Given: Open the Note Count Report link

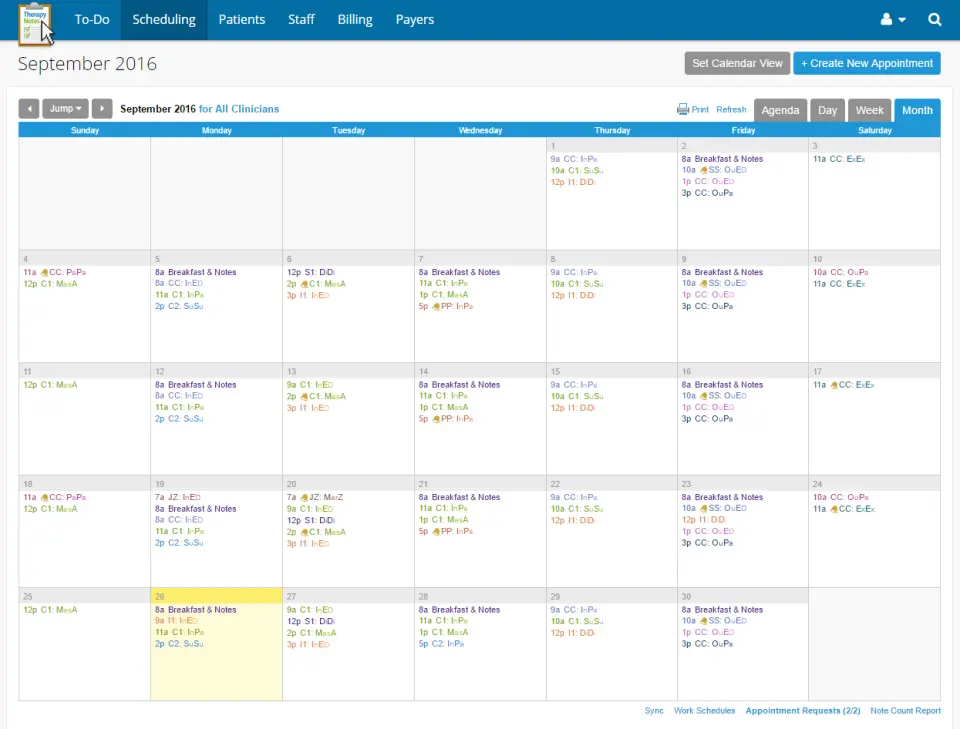Looking at the screenshot, I should 905,710.
